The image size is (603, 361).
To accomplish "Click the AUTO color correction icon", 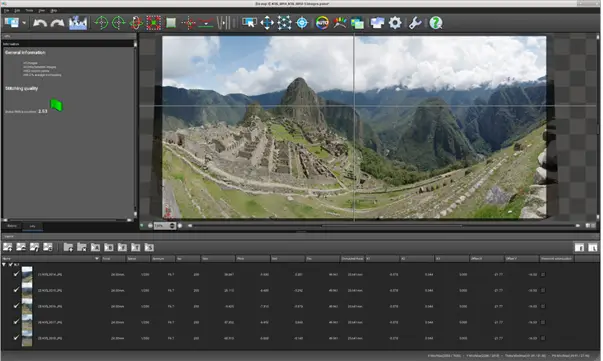I will [322, 23].
